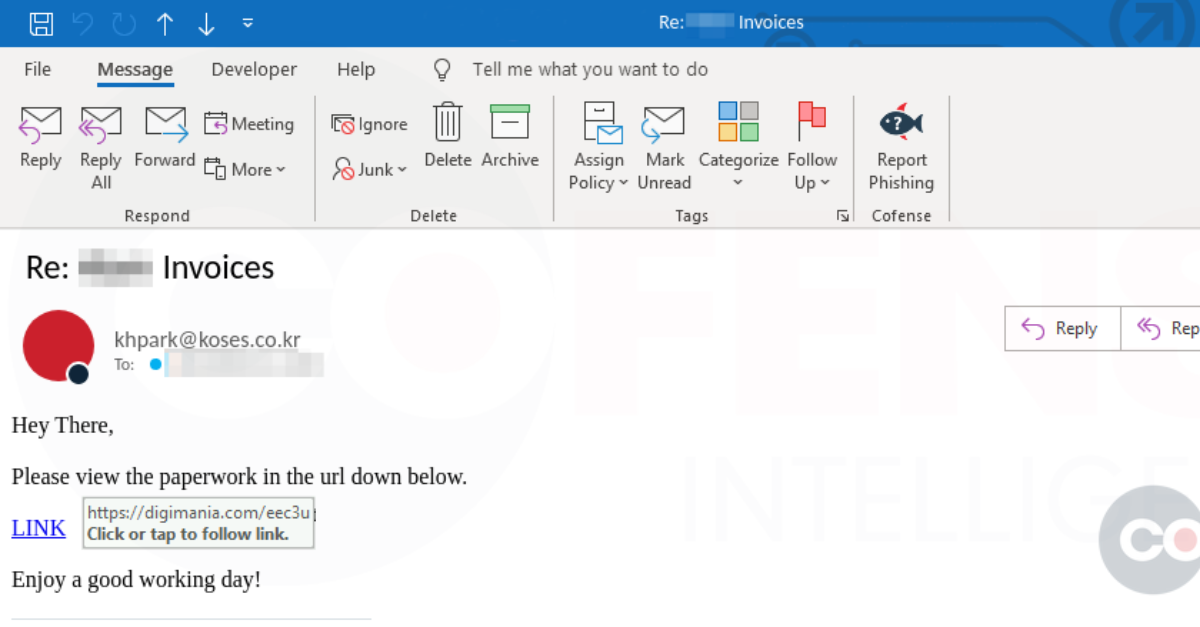Image resolution: width=1200 pixels, height=627 pixels.
Task: Open the More respond options dropdown
Action: (246, 169)
